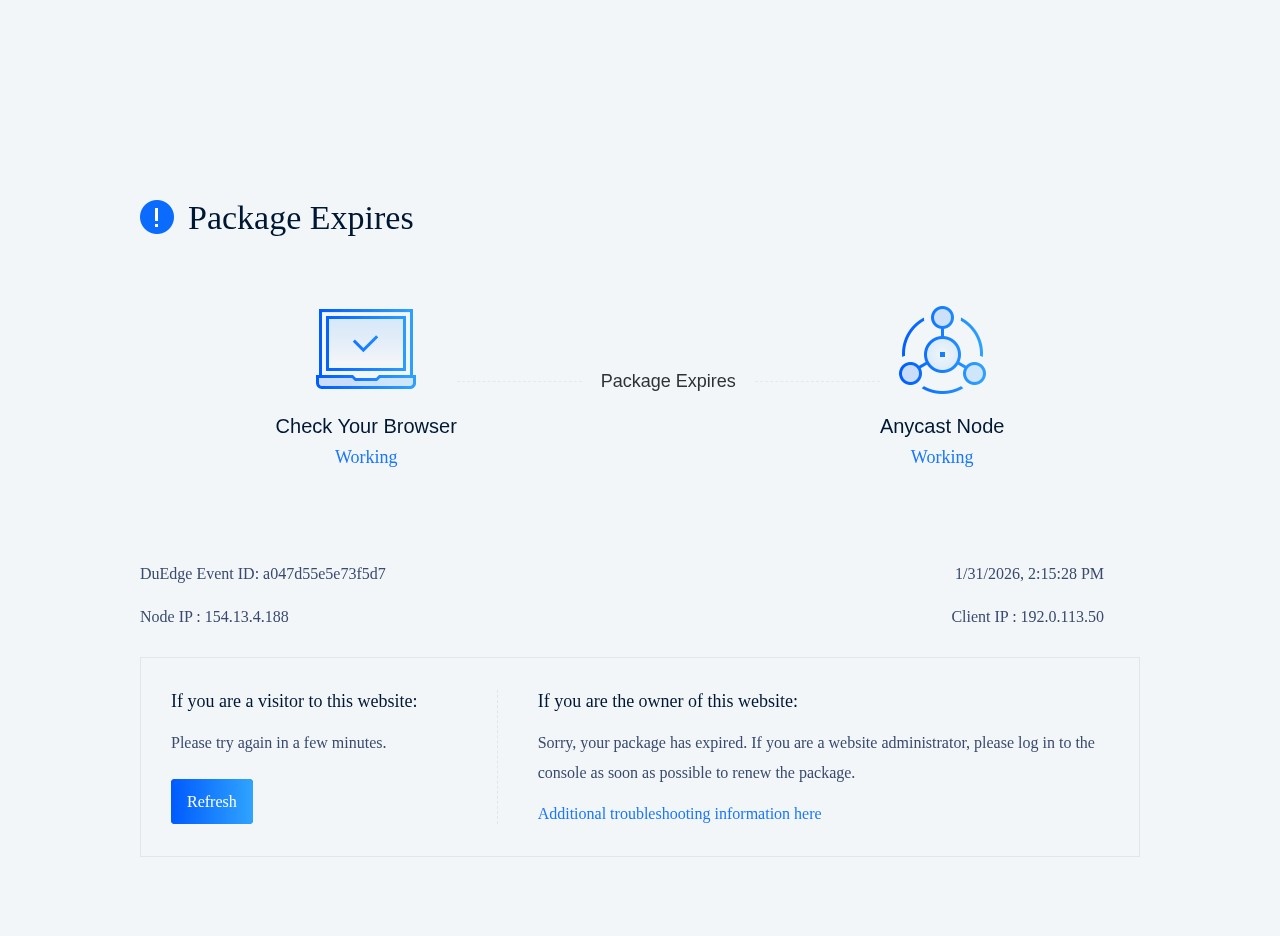Viewport: 1280px width, 936px height.
Task: Open Additional troubleshooting information here link
Action: [x=679, y=814]
